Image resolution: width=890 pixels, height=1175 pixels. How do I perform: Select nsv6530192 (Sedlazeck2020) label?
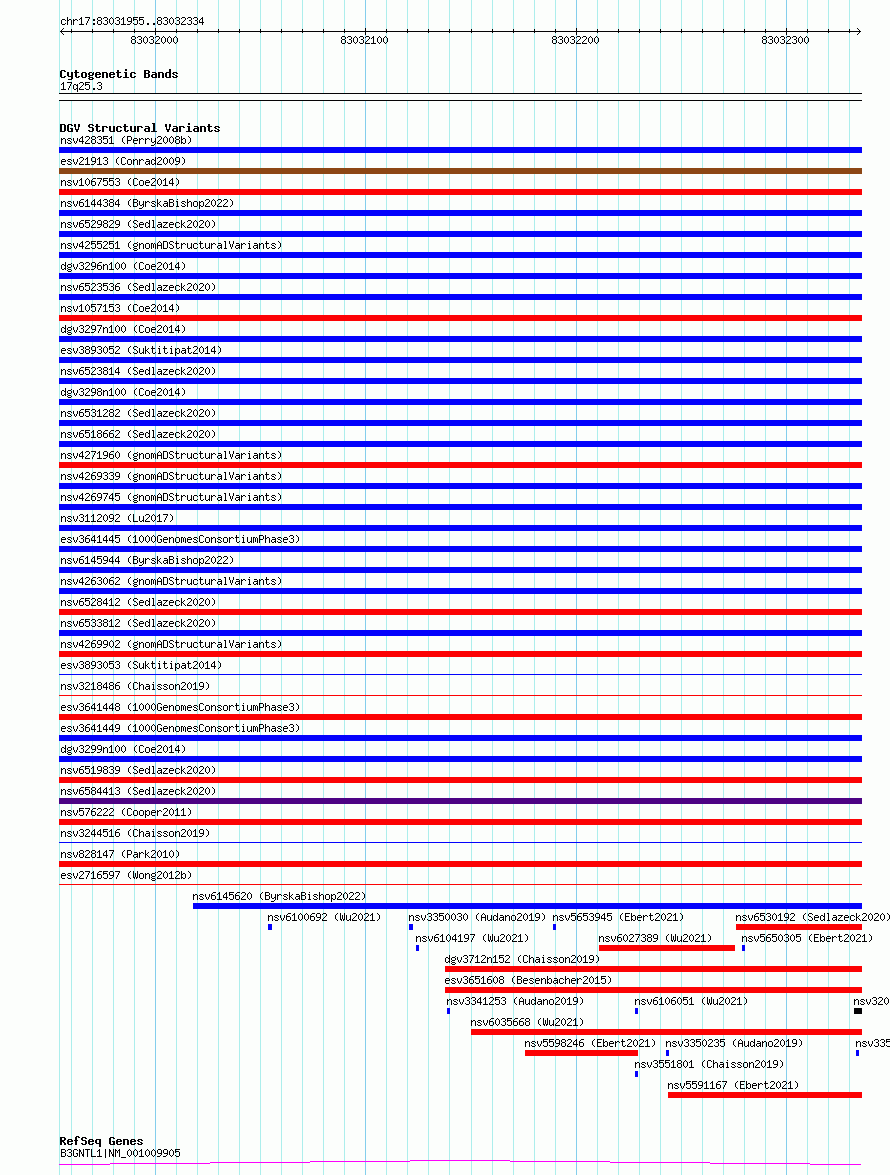[812, 916]
